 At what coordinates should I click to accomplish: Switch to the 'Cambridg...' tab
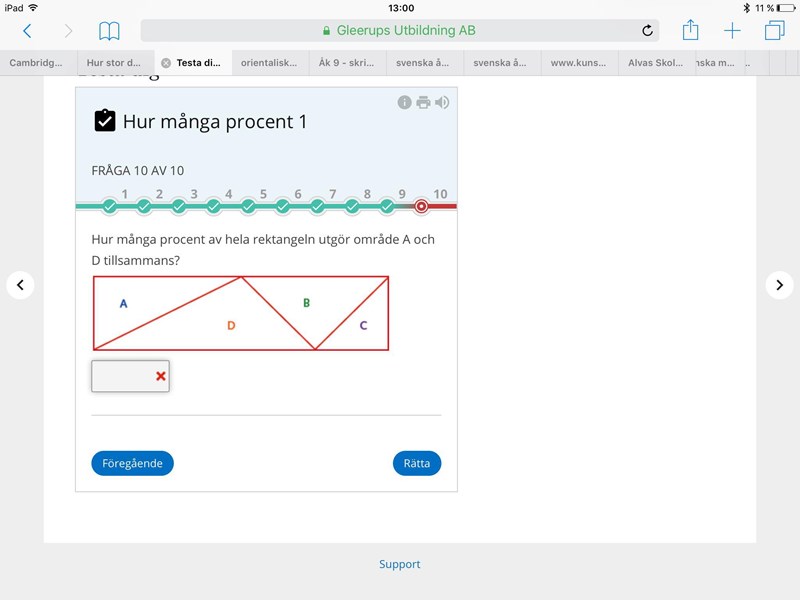(36, 63)
